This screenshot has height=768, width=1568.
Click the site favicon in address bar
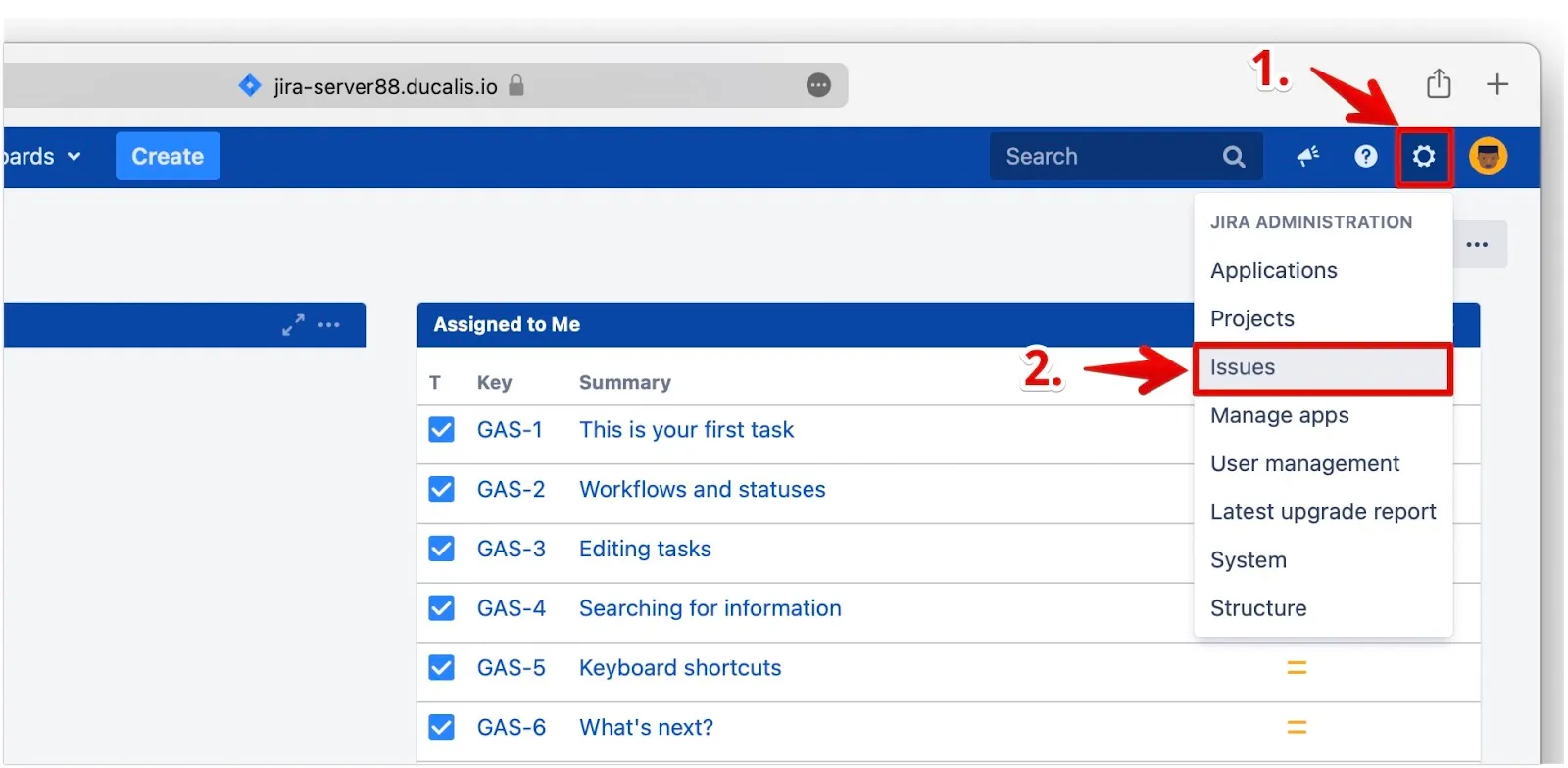click(x=250, y=85)
